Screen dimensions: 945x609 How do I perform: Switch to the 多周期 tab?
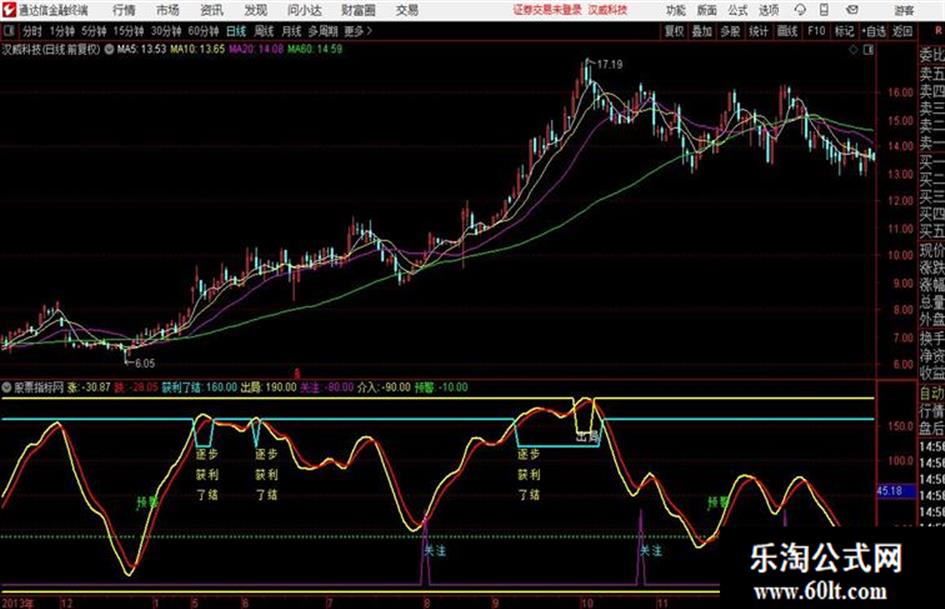pyautogui.click(x=323, y=31)
